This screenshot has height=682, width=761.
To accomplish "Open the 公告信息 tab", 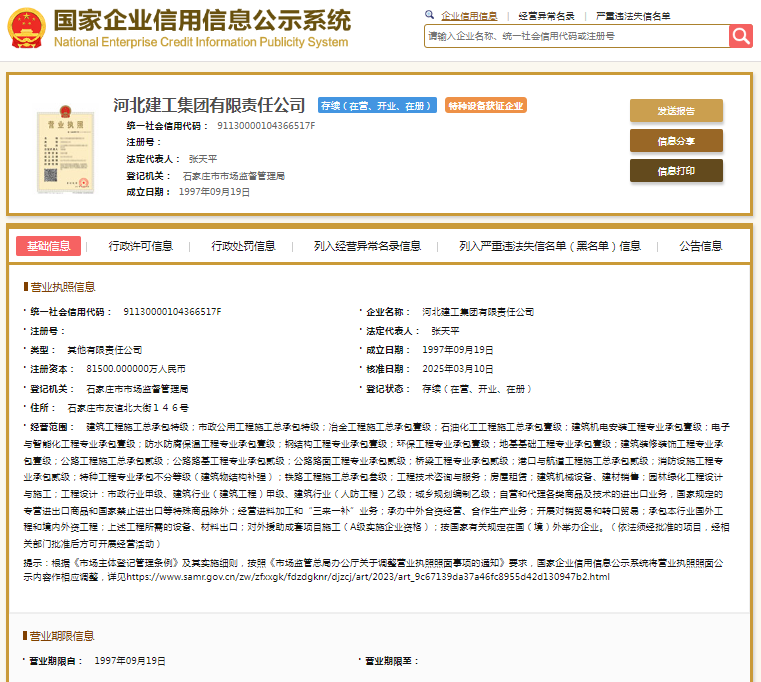I will (x=700, y=246).
